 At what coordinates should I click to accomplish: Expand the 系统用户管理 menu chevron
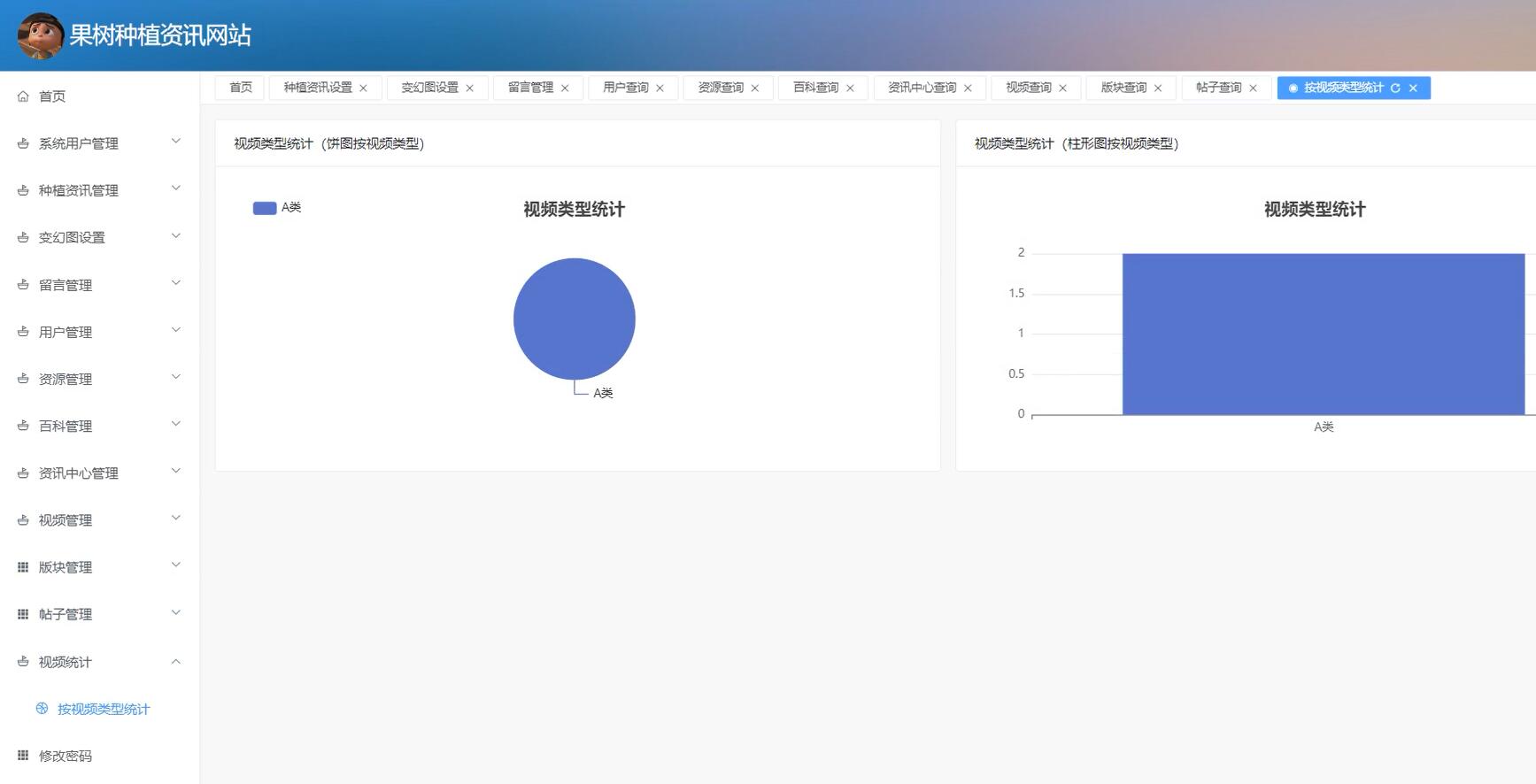coord(175,141)
